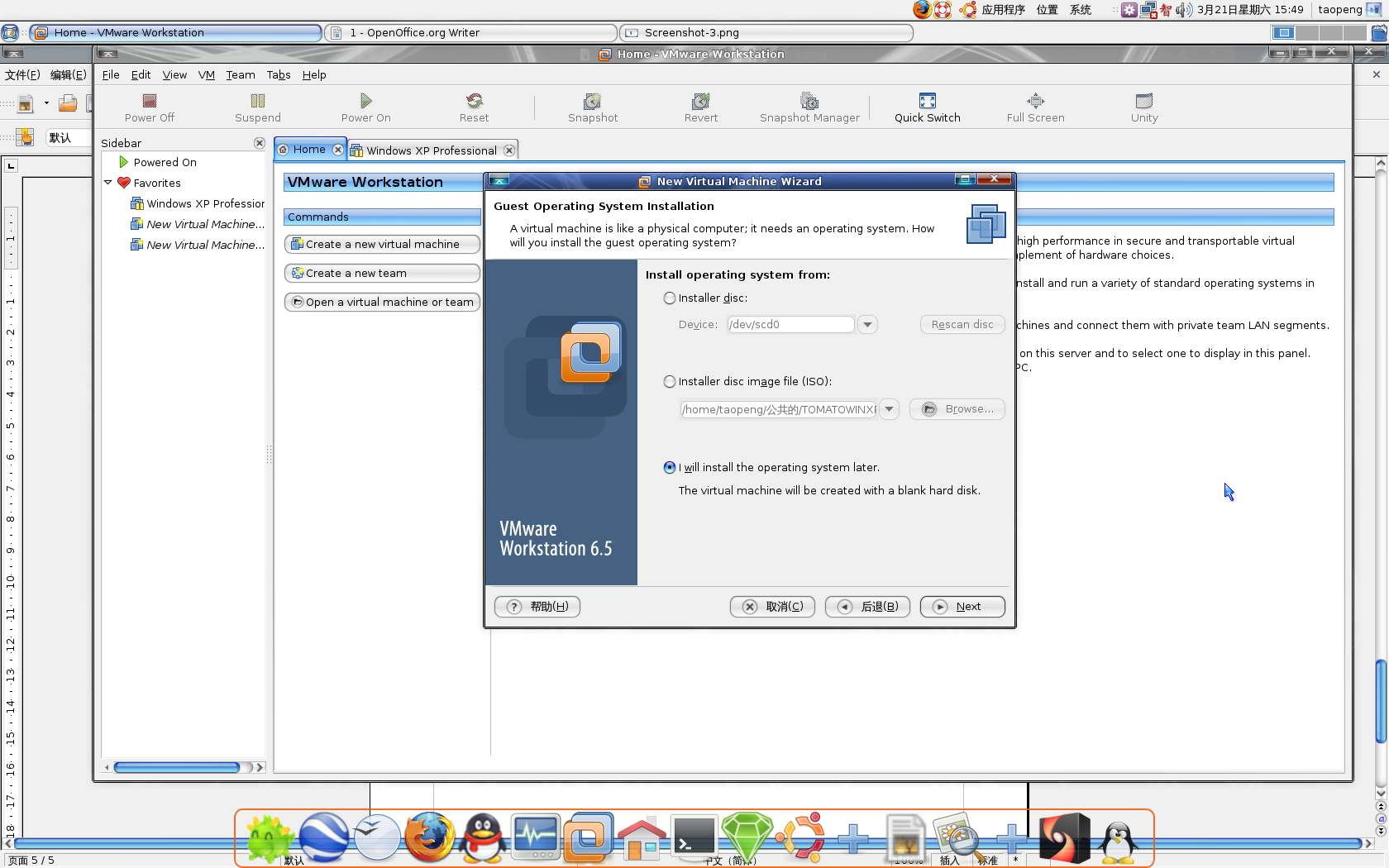Viewport: 1389px width, 868px height.
Task: Click Create a new virtual machine
Action: coord(382,245)
